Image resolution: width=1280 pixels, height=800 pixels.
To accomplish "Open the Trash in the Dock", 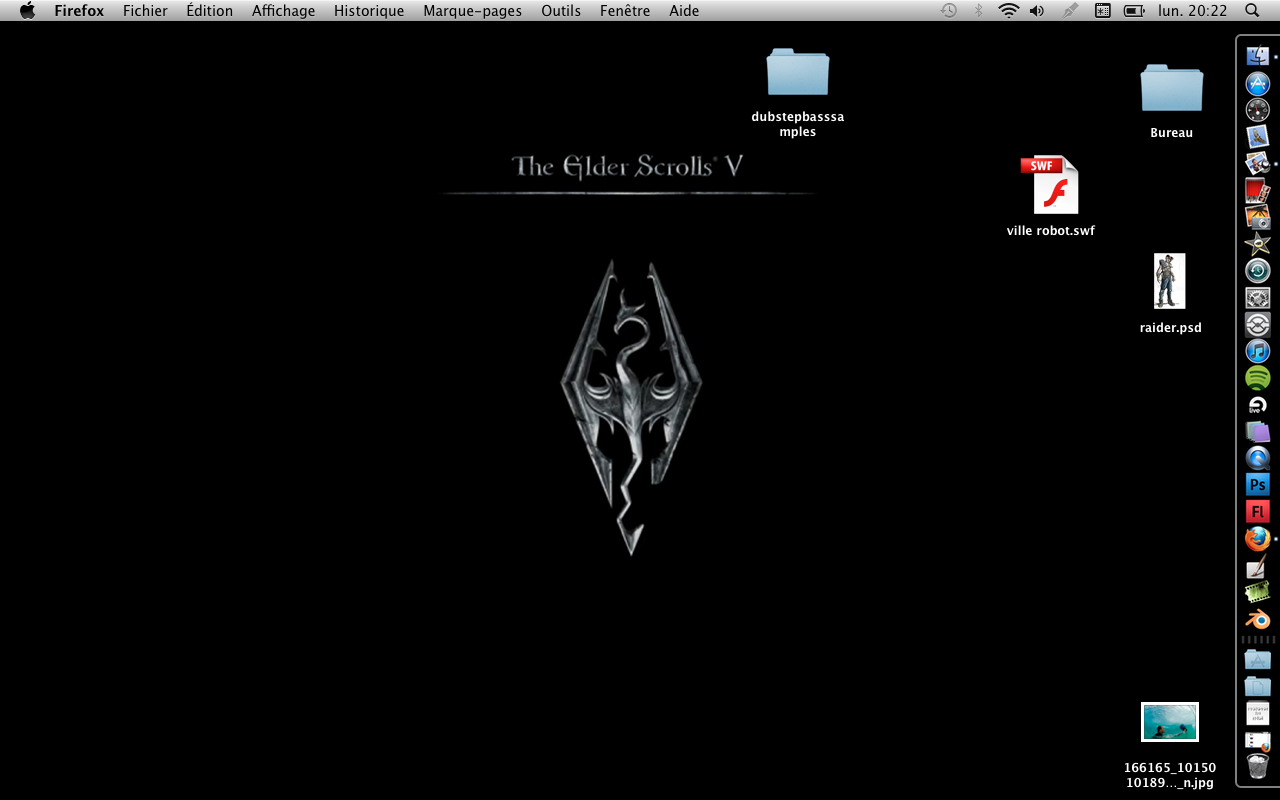I will coord(1257,767).
